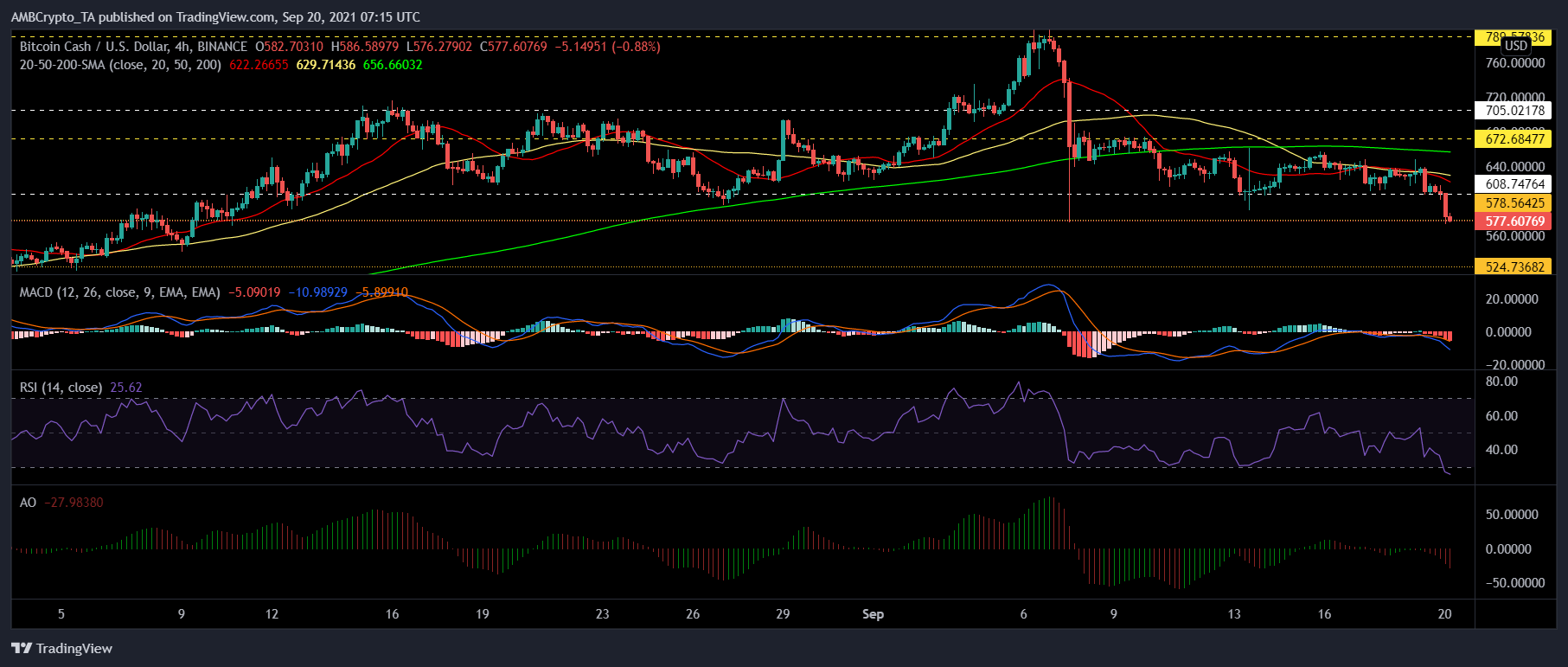Click the MACD signal value -5.89910
Screen dimensions: 1568x667
[381, 292]
